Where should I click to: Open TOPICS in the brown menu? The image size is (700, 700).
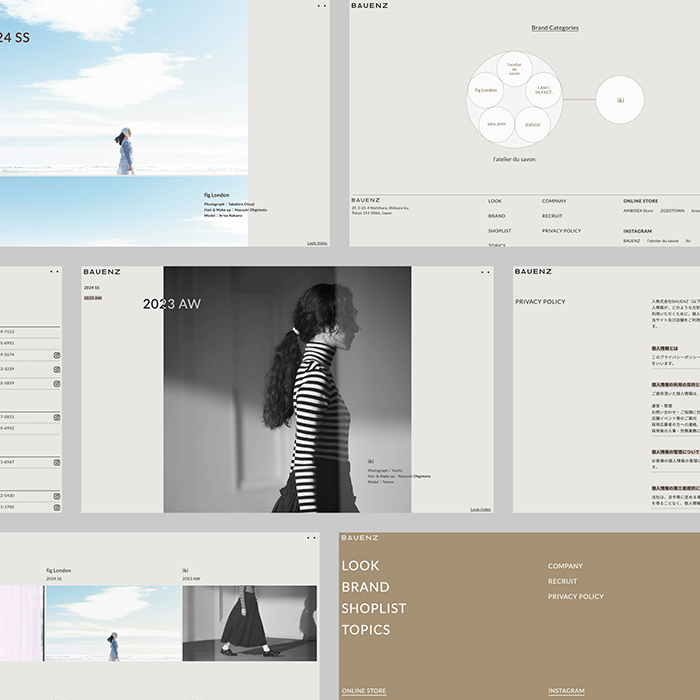coord(366,630)
